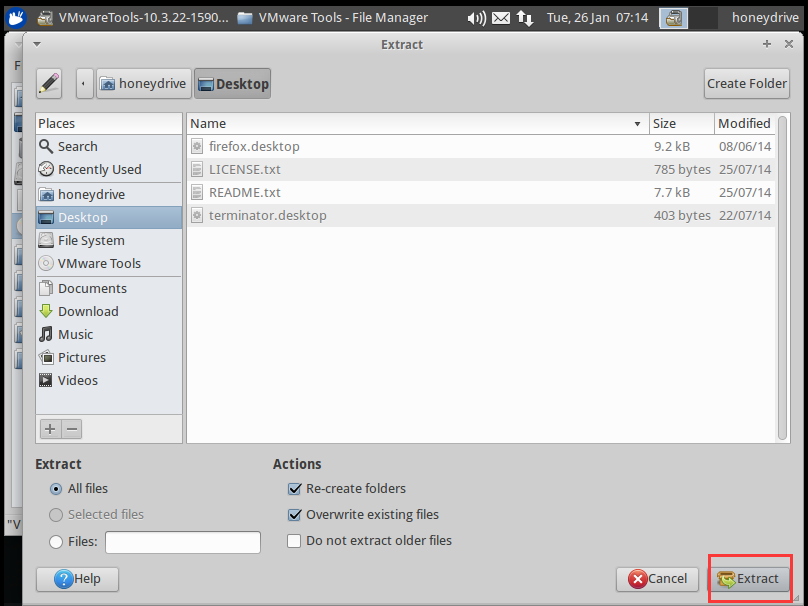The height and width of the screenshot is (606, 808).
Task: Open Recently Used in Places
Action: pos(109,170)
